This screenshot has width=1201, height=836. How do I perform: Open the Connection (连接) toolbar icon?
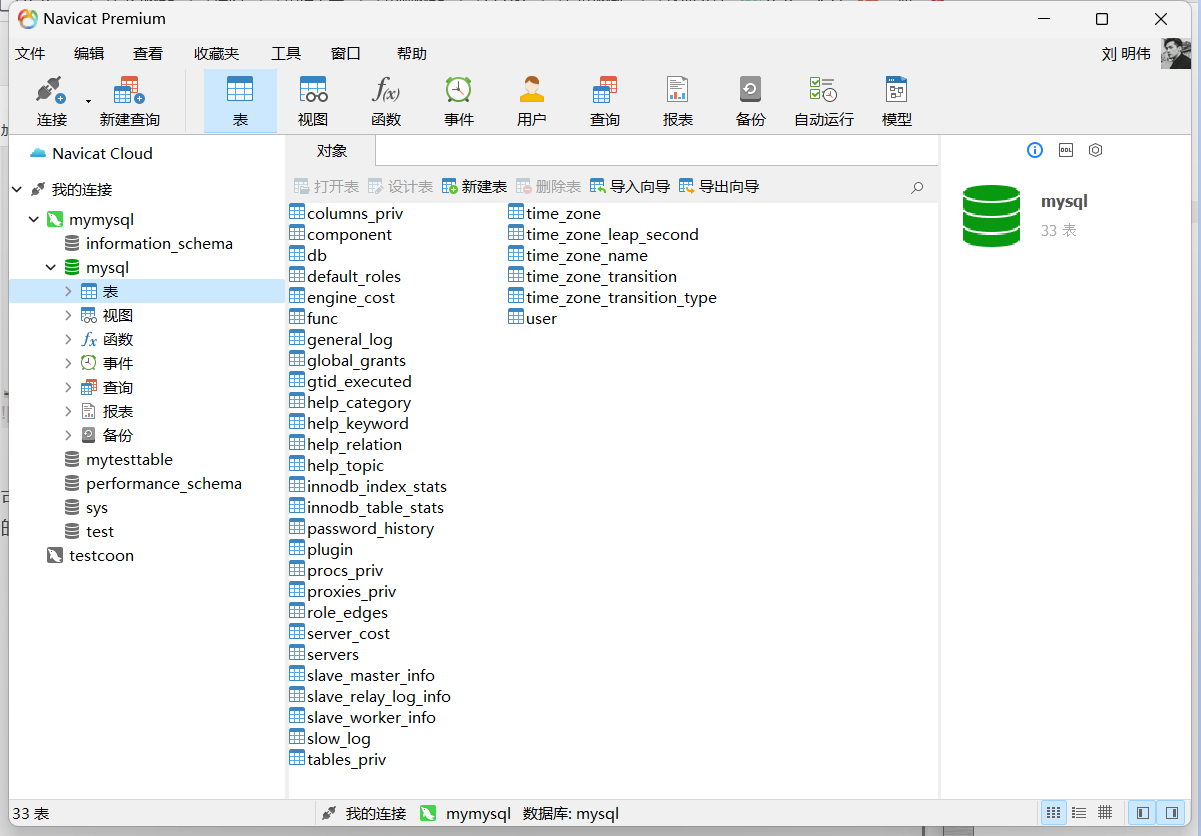pyautogui.click(x=51, y=102)
